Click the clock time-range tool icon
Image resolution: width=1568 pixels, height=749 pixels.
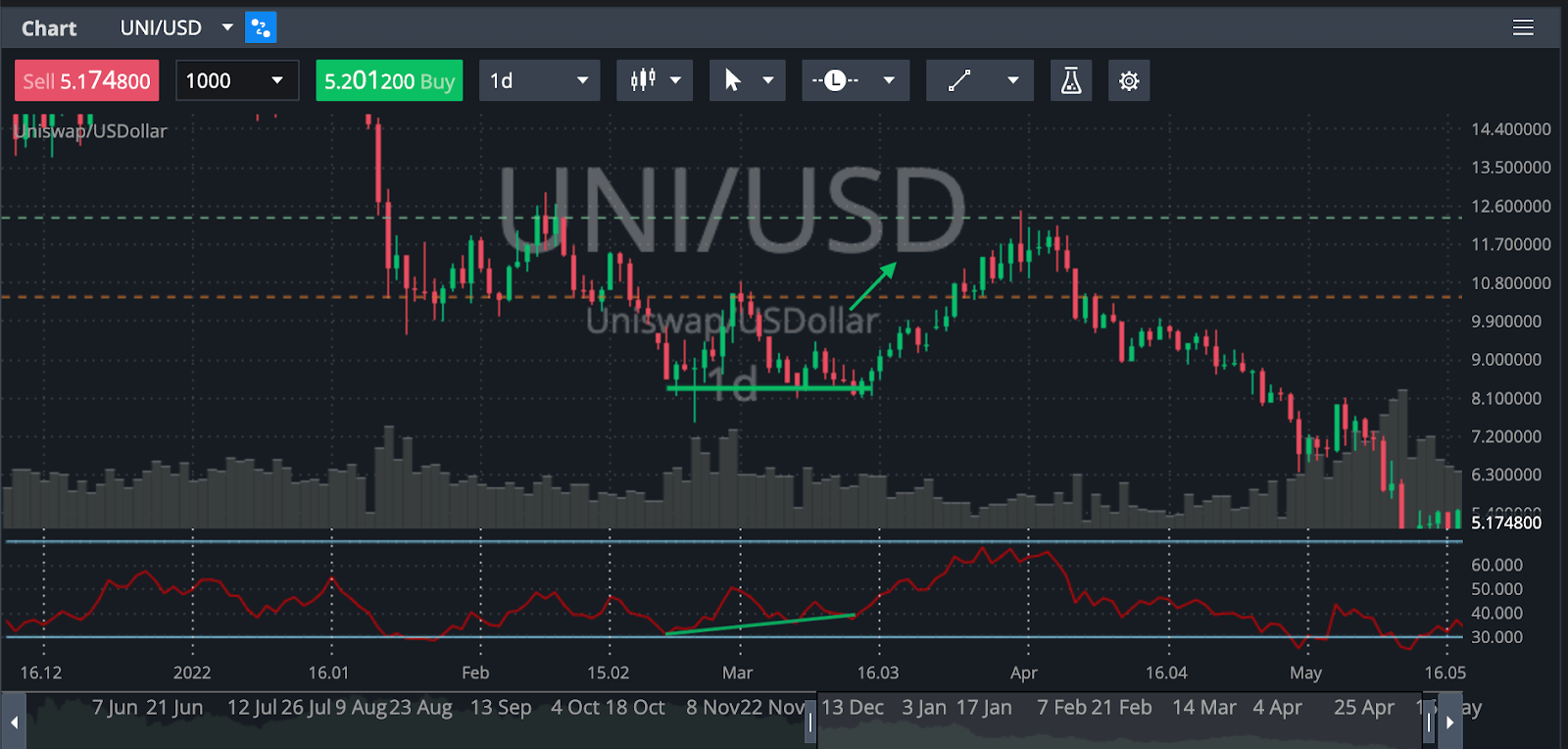(835, 80)
